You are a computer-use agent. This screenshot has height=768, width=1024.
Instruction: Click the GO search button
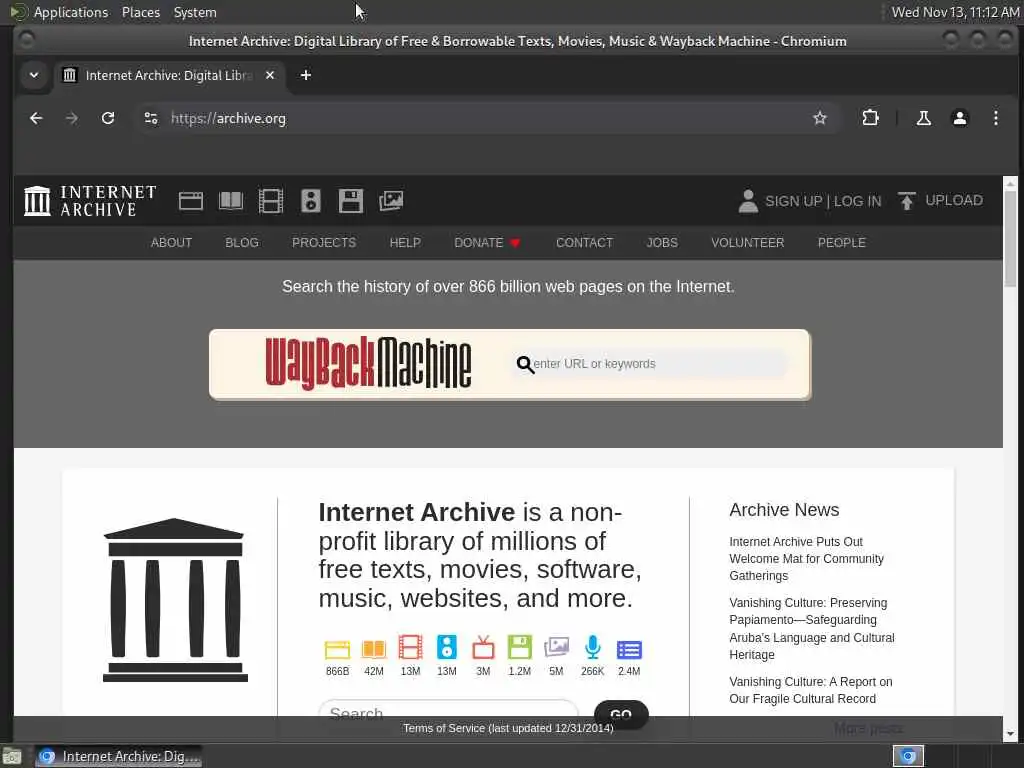point(621,712)
